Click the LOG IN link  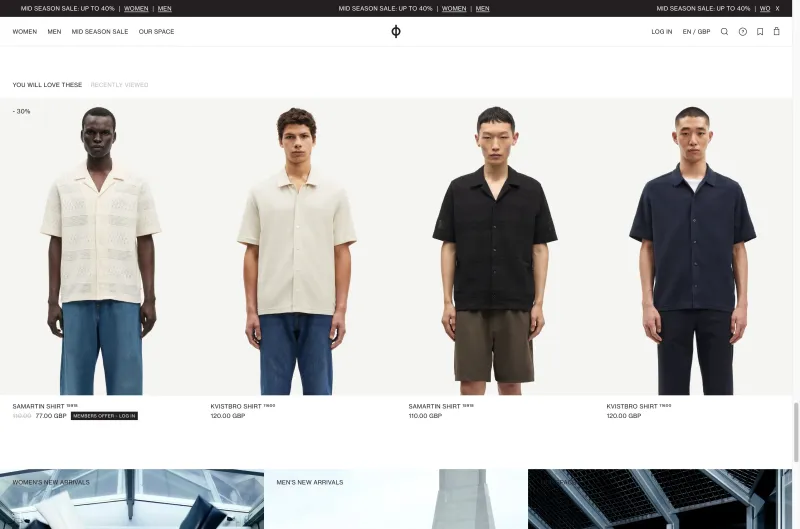coord(662,32)
